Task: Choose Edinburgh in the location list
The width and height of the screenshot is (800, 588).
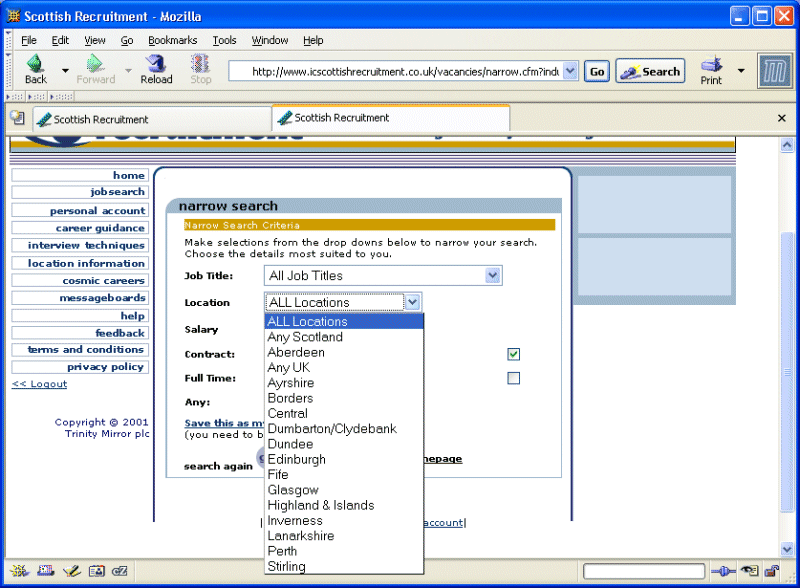Action: [x=344, y=459]
